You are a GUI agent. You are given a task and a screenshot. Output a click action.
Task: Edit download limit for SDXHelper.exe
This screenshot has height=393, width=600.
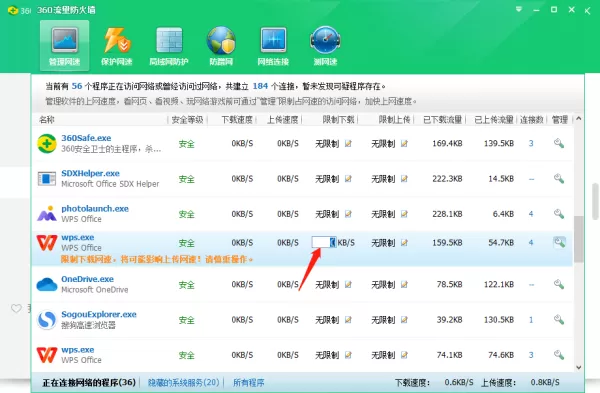point(348,179)
